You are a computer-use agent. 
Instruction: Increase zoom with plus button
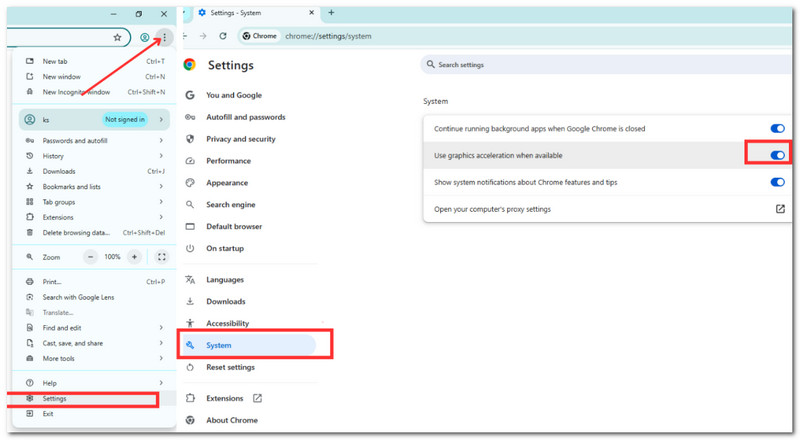[134, 257]
